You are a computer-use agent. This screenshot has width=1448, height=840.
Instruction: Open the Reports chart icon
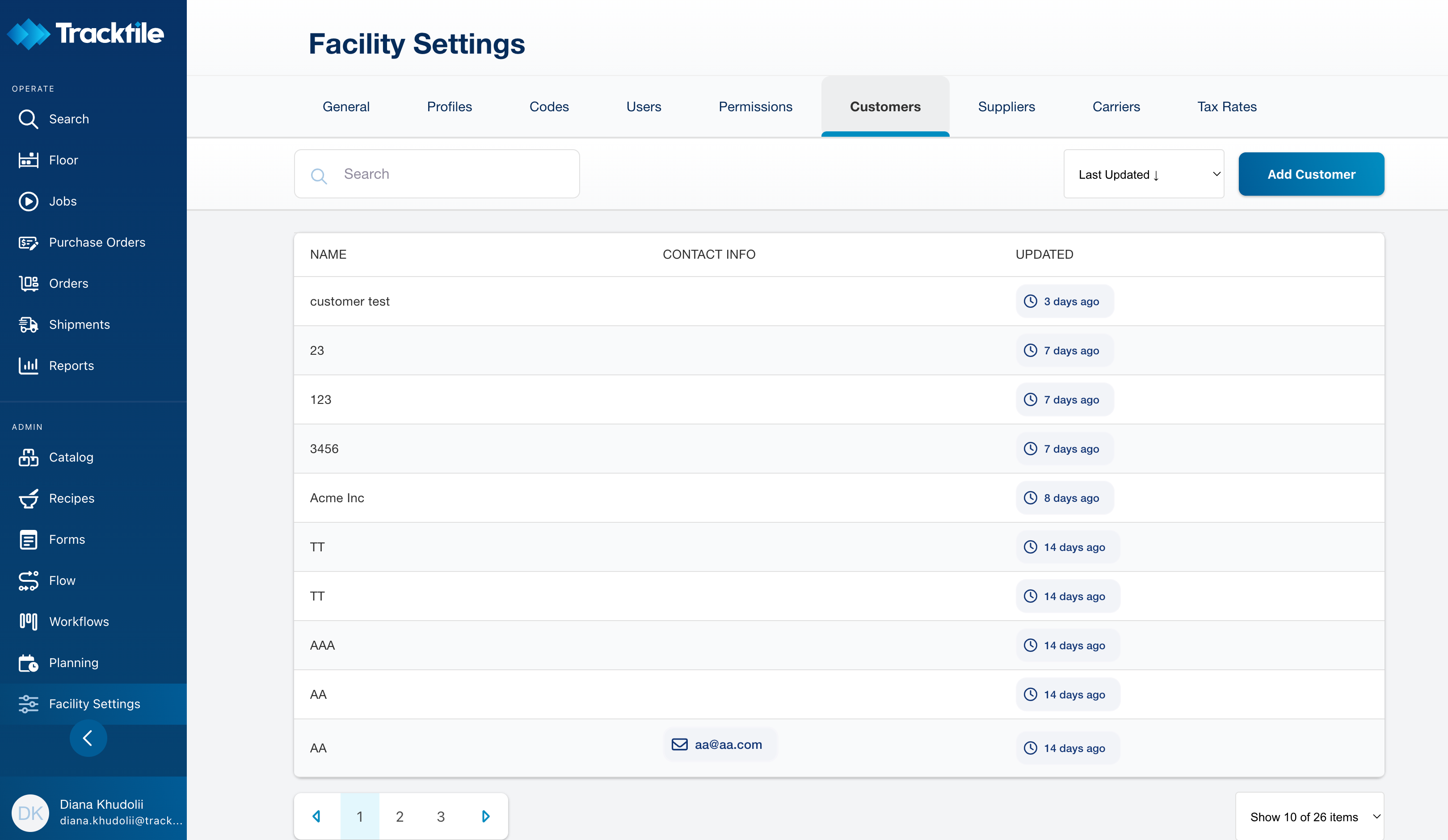pyautogui.click(x=28, y=365)
